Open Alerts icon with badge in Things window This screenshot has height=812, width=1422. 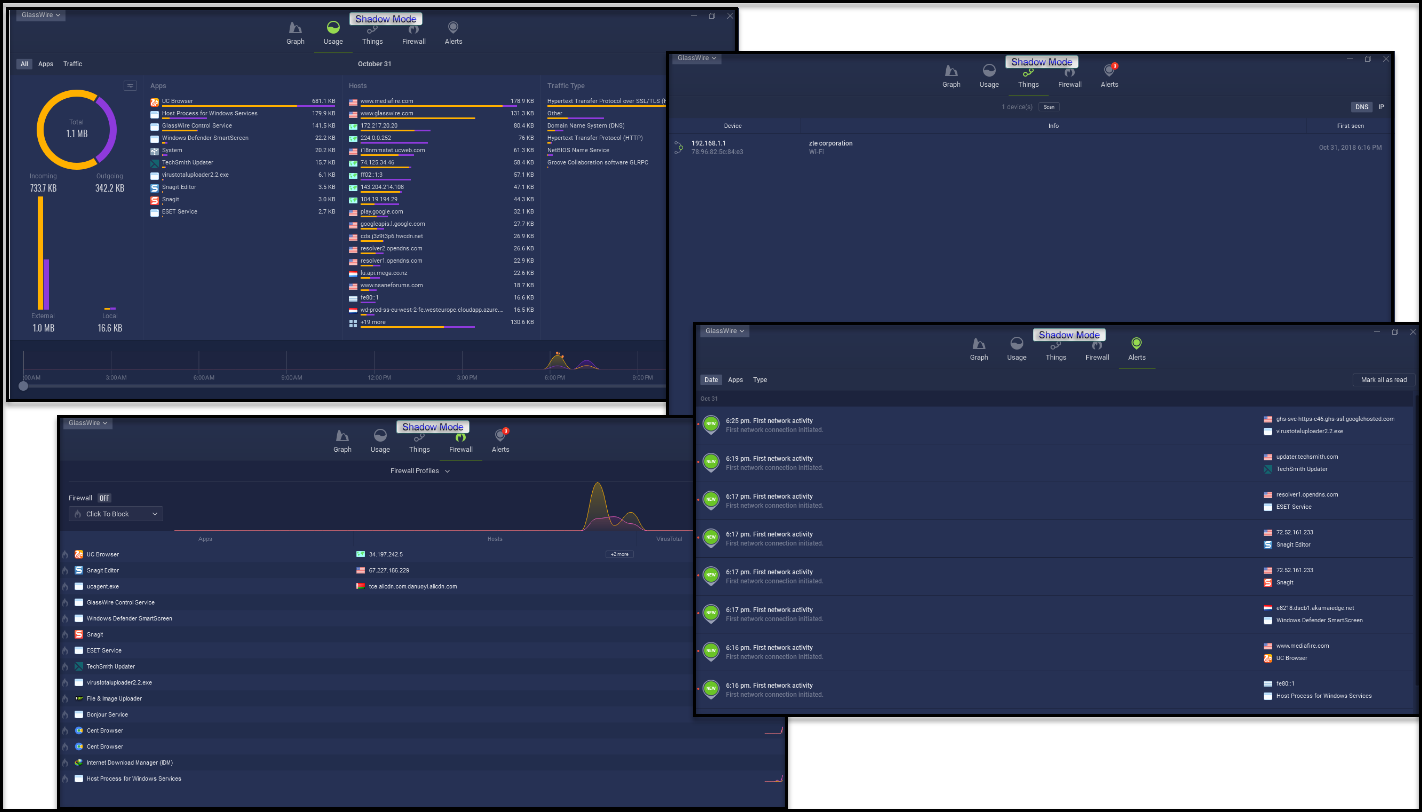tap(1110, 70)
